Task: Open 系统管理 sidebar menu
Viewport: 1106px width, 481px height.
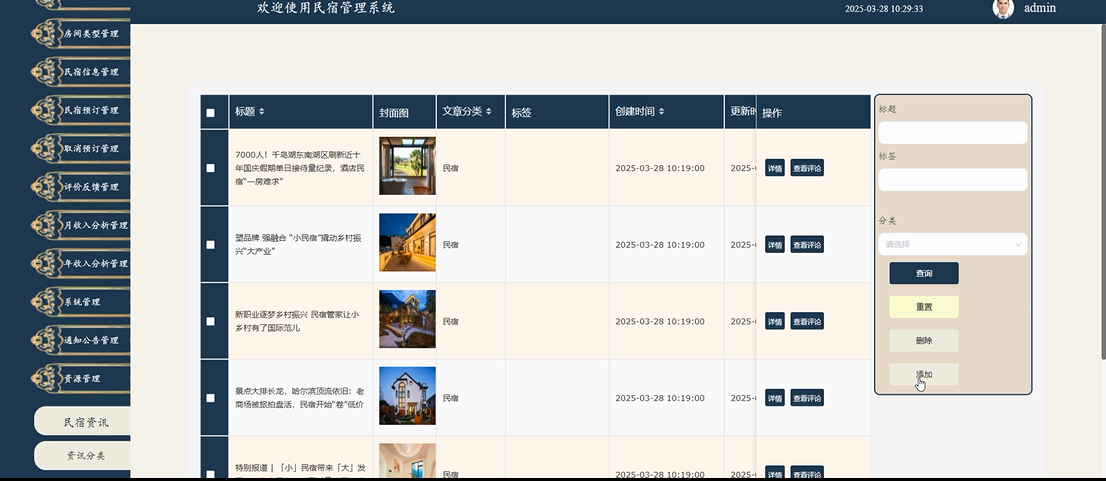Action: click(81, 302)
